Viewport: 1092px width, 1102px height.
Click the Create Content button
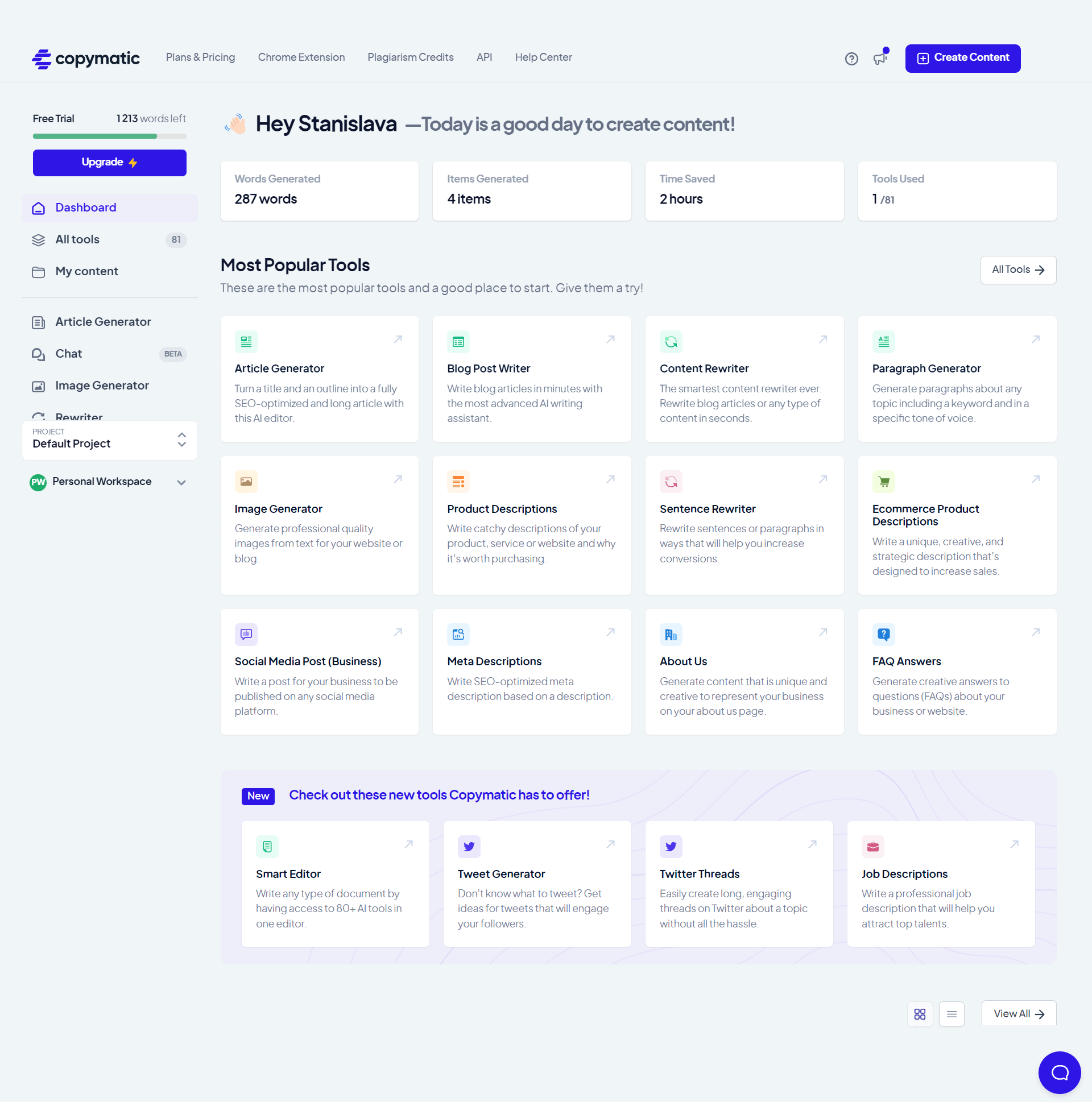[x=962, y=58]
